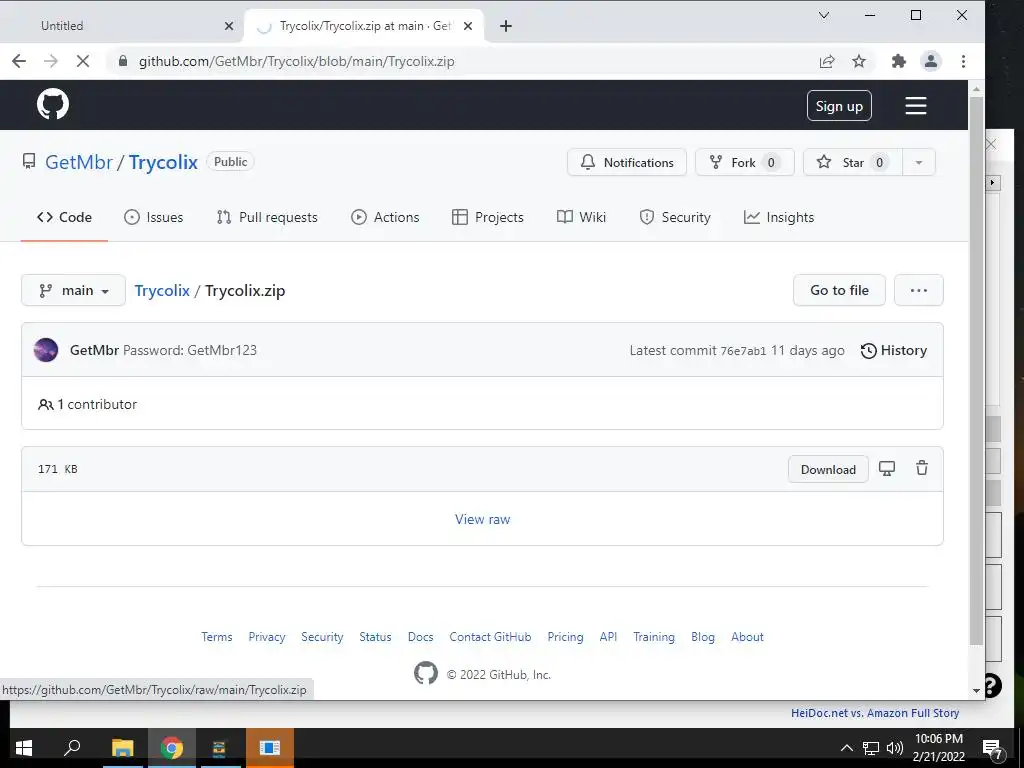Open the Chrome three-dot menu

pyautogui.click(x=963, y=61)
